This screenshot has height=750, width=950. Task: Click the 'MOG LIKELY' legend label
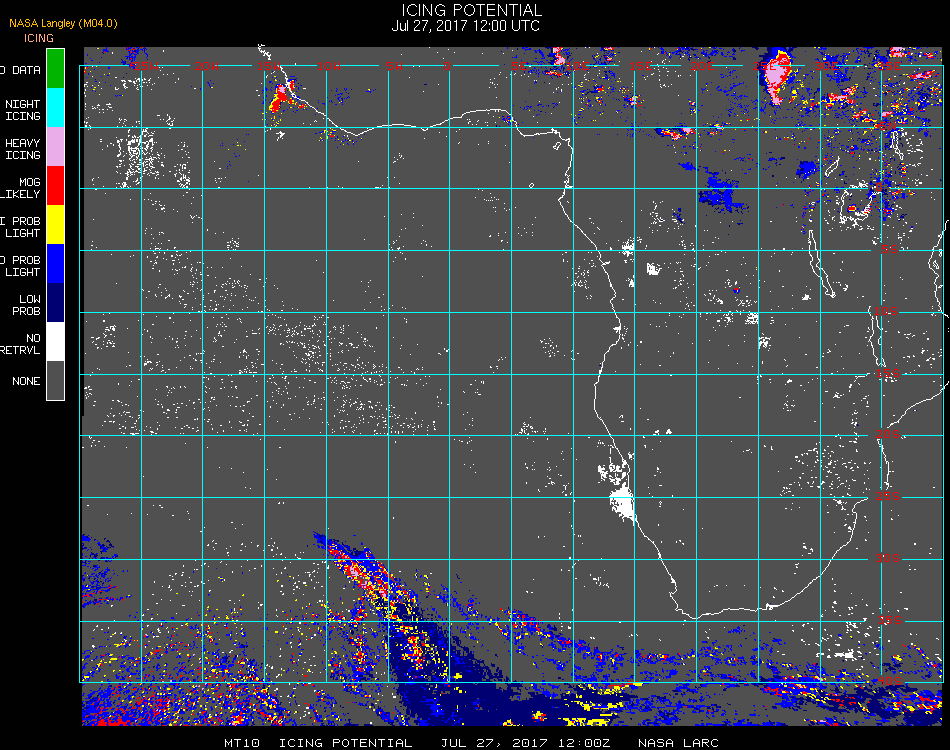(21, 188)
